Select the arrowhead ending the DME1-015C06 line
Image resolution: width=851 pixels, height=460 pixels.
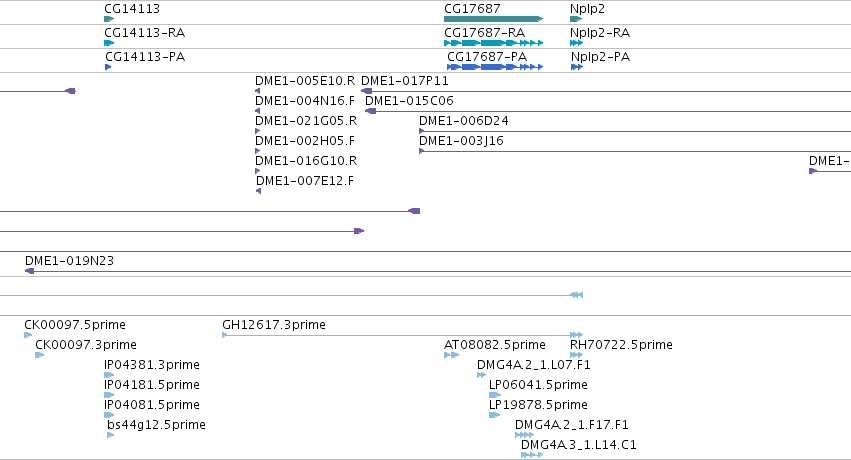point(371,111)
